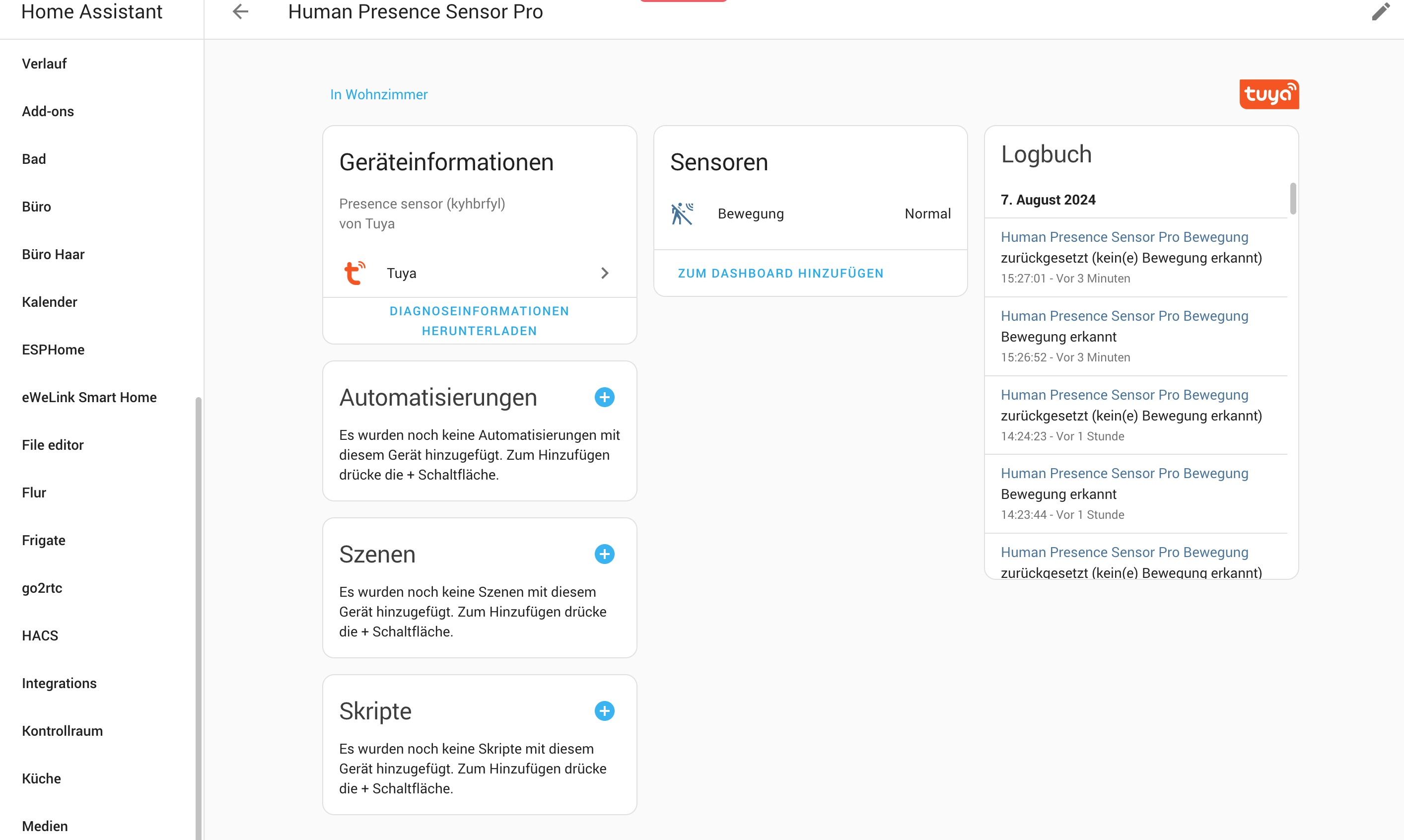This screenshot has height=840, width=1404.
Task: Open the 15:27:01 logbook entry link
Action: point(1124,237)
